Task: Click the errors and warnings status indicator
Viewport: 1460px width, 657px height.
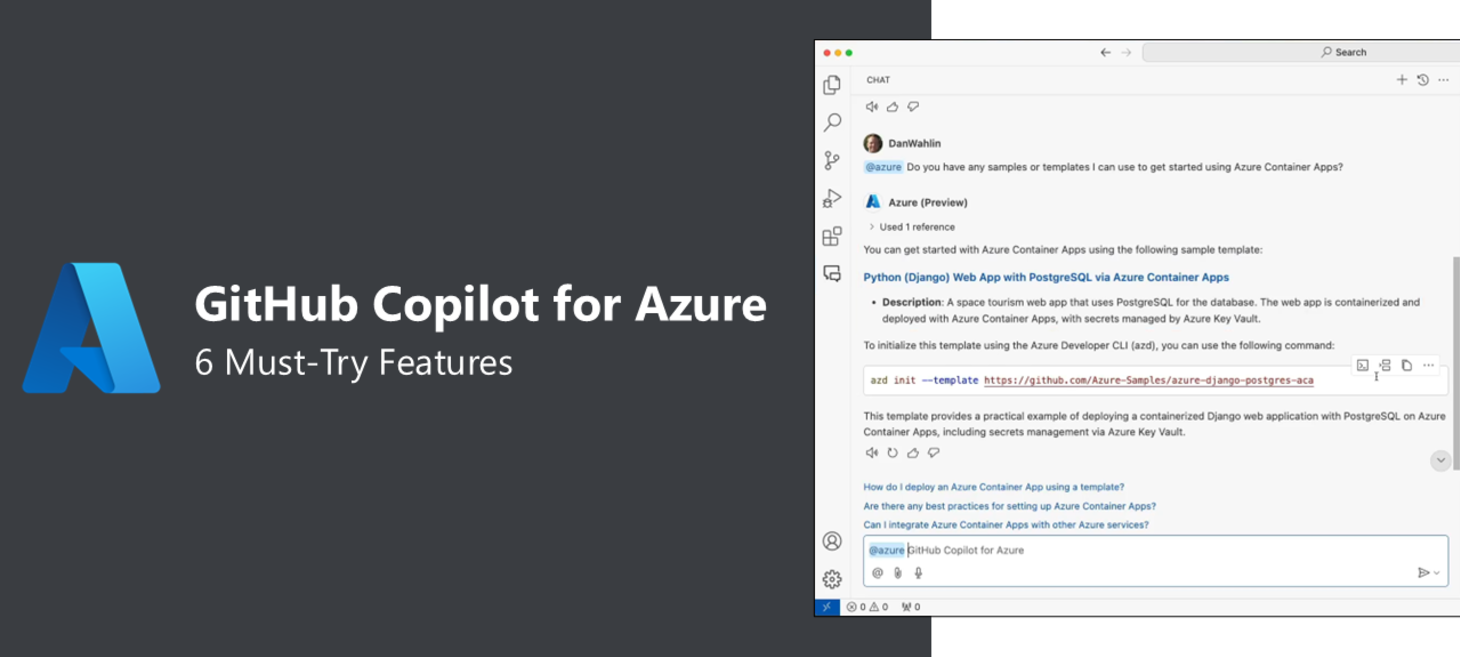Action: click(x=865, y=606)
